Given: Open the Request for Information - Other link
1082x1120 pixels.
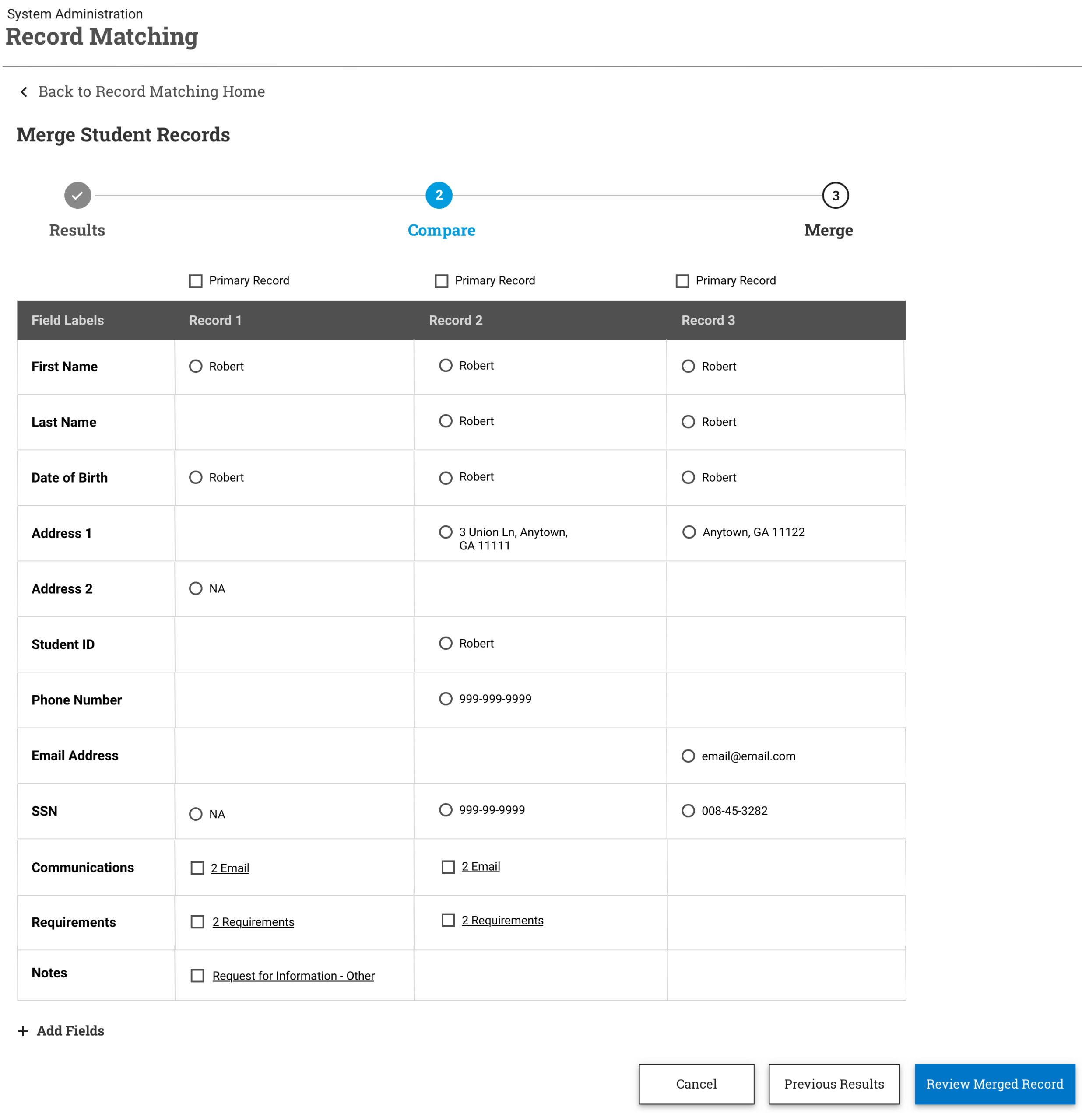Looking at the screenshot, I should click(x=293, y=976).
